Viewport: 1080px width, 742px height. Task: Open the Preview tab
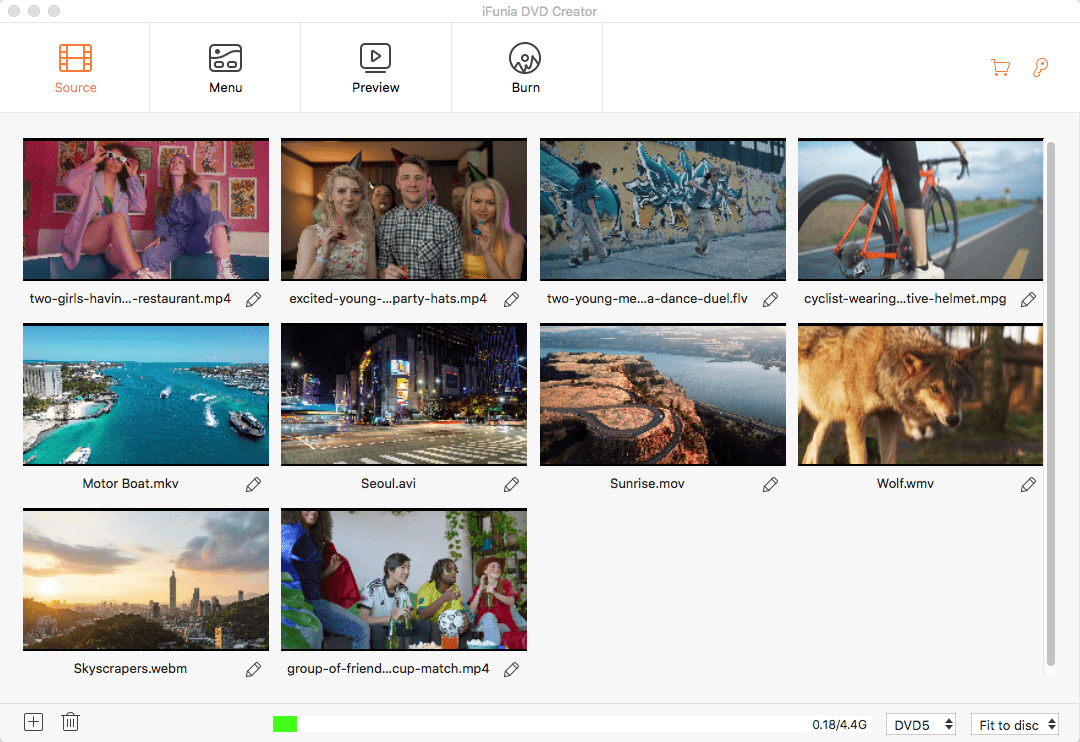pyautogui.click(x=375, y=68)
